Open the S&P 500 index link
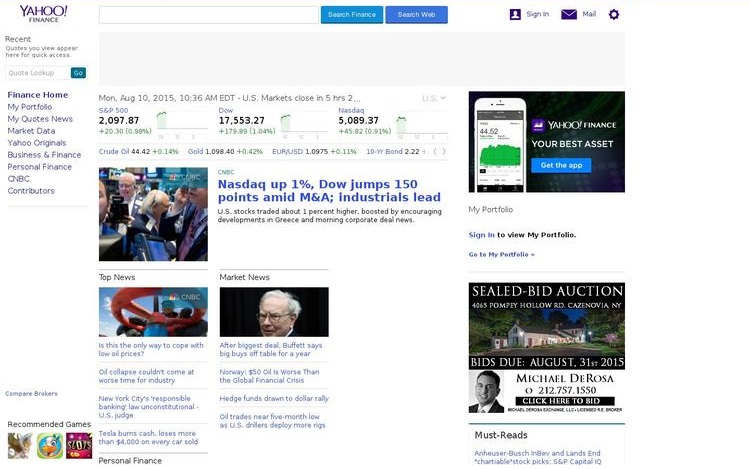 [x=113, y=110]
